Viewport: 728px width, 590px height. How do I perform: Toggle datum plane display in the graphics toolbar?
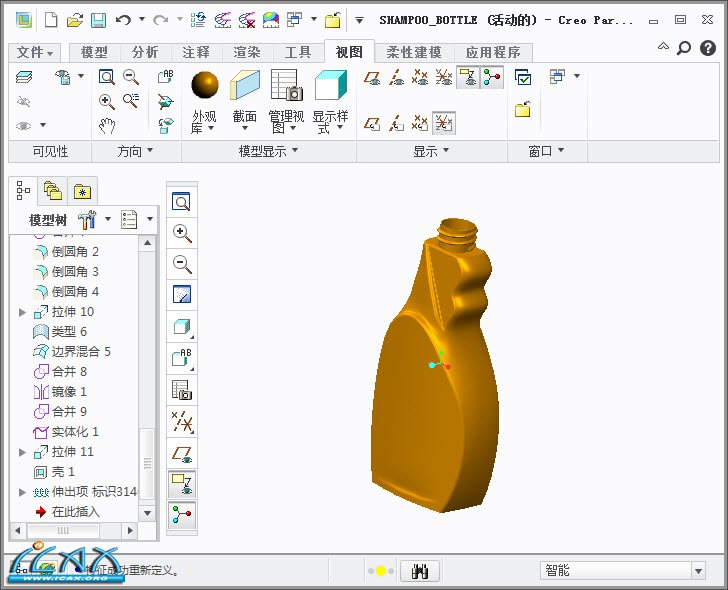182,453
